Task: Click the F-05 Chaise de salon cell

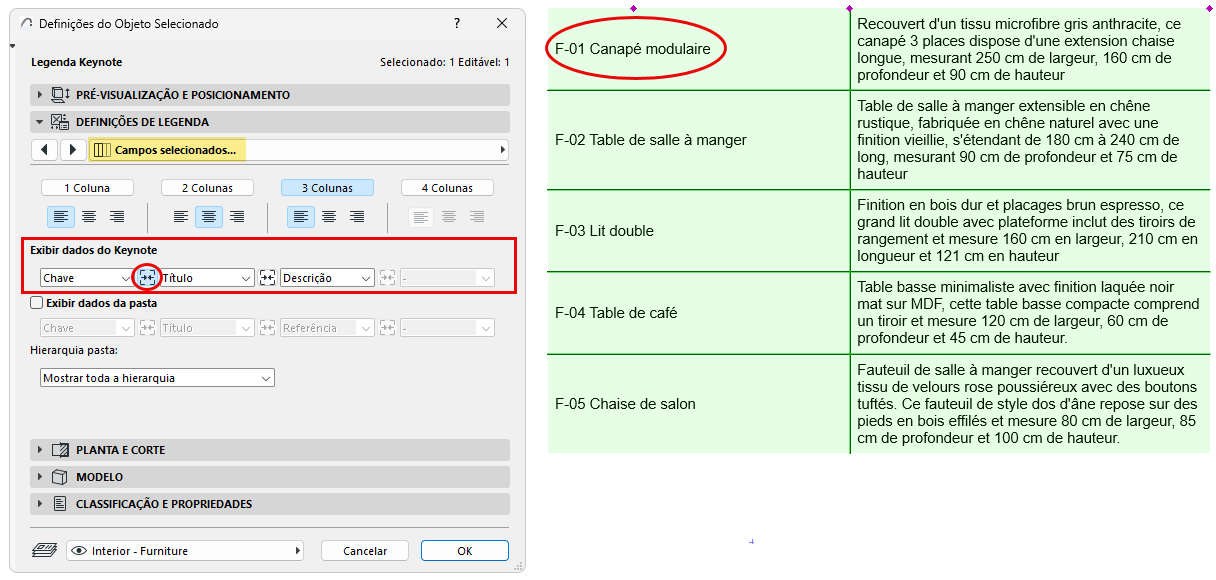Action: point(698,404)
